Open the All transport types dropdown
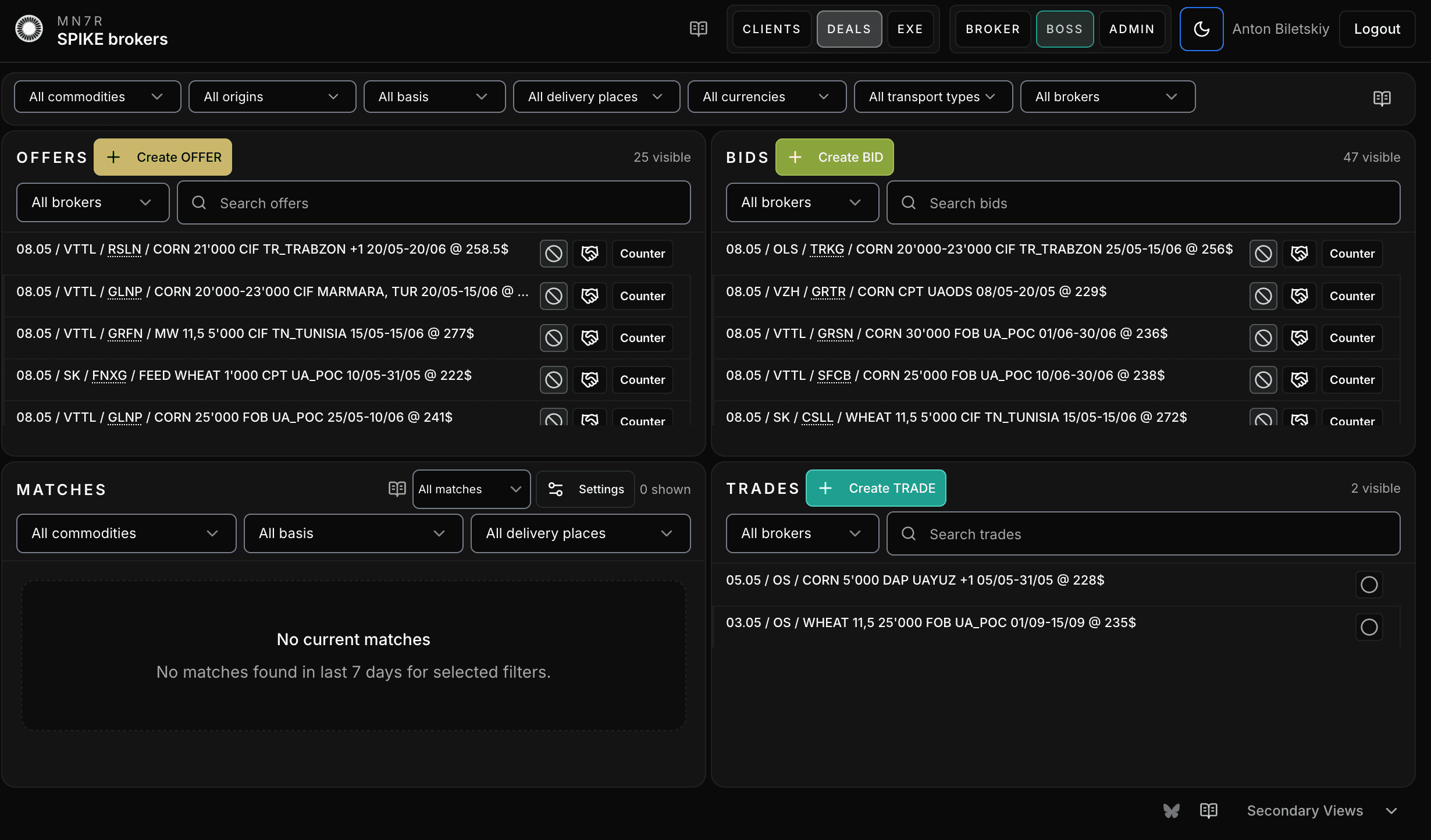Image resolution: width=1431 pixels, height=840 pixels. 933,97
